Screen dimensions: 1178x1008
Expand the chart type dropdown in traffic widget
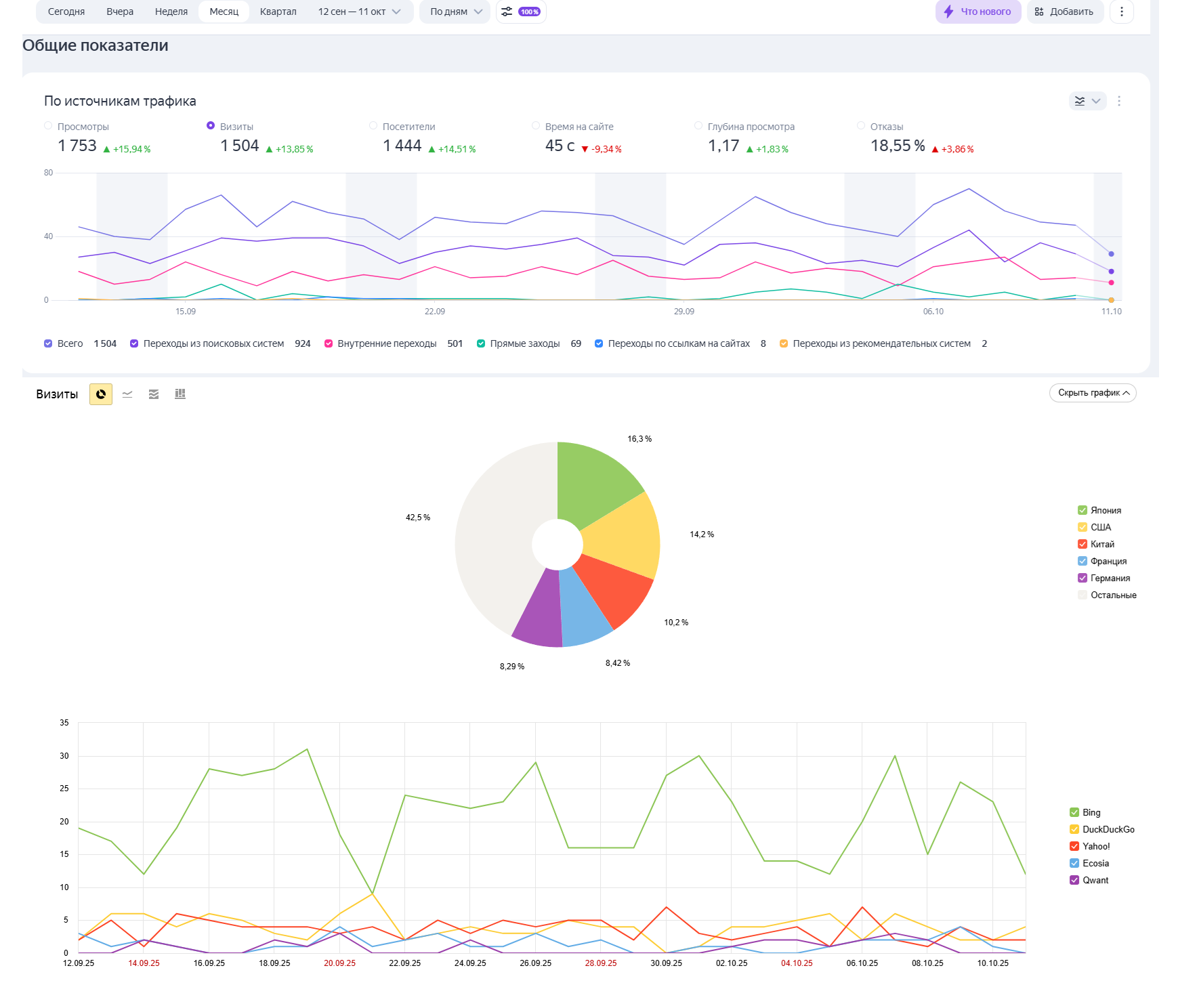tap(1087, 101)
